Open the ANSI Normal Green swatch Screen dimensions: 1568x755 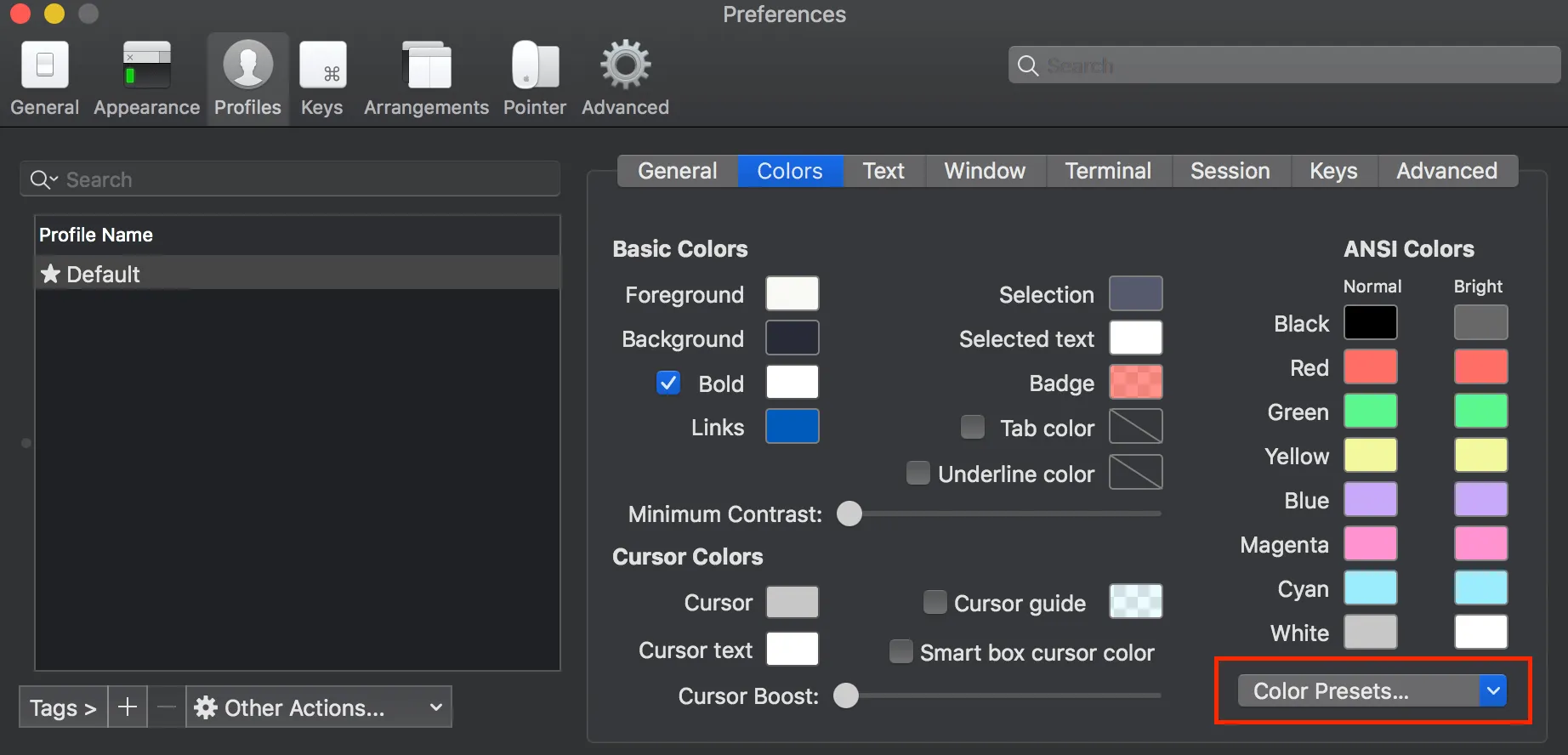(1371, 411)
